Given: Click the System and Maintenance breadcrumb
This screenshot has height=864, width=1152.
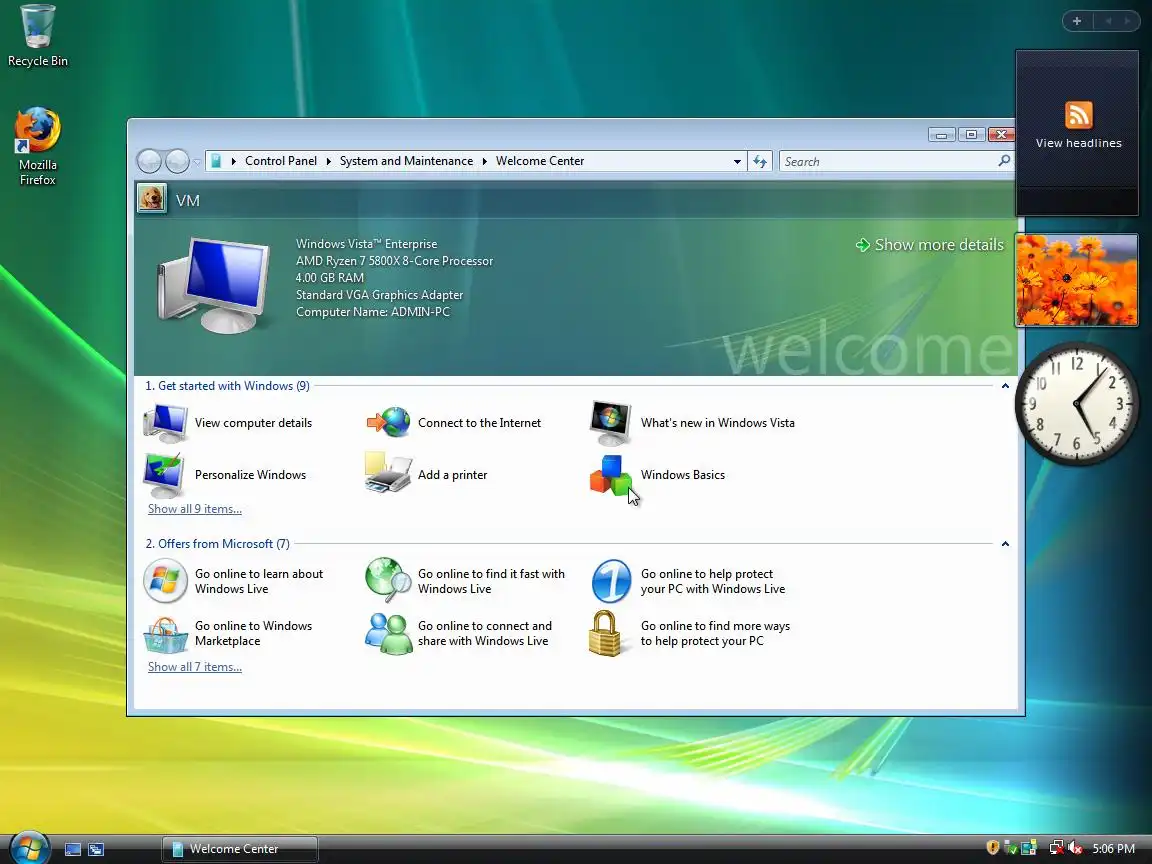Looking at the screenshot, I should tap(406, 161).
